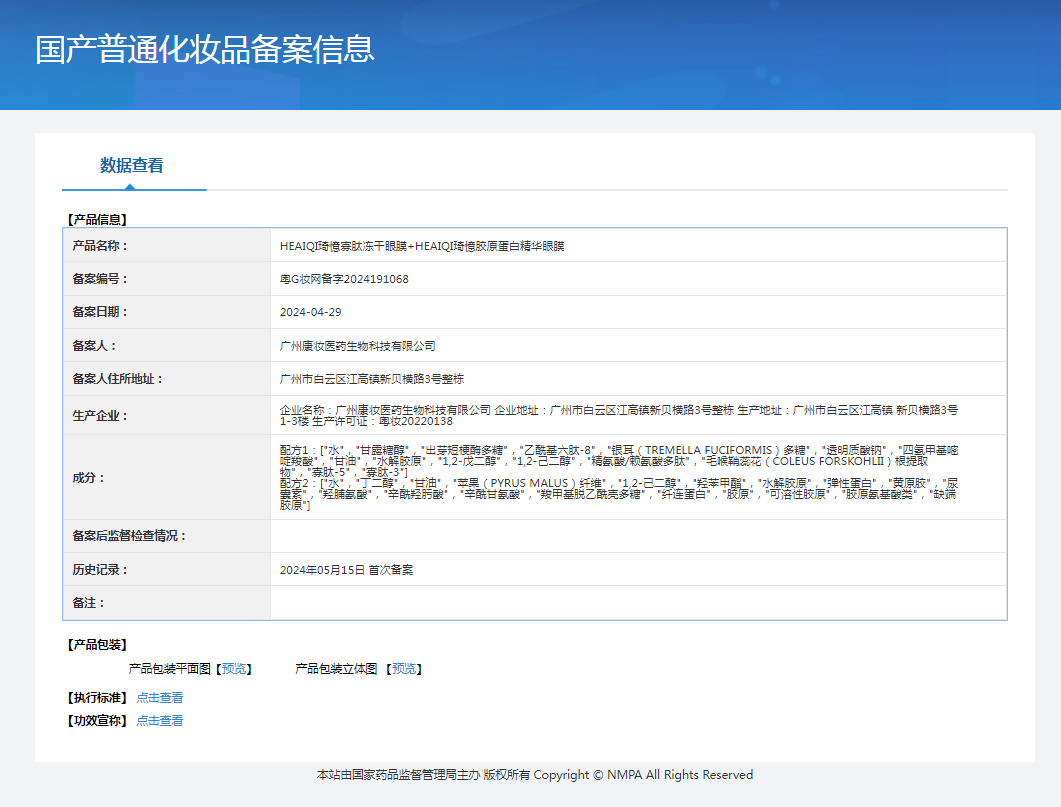The width and height of the screenshot is (1061, 807).
Task: Click the 产品名称 label cell
Action: [166, 246]
